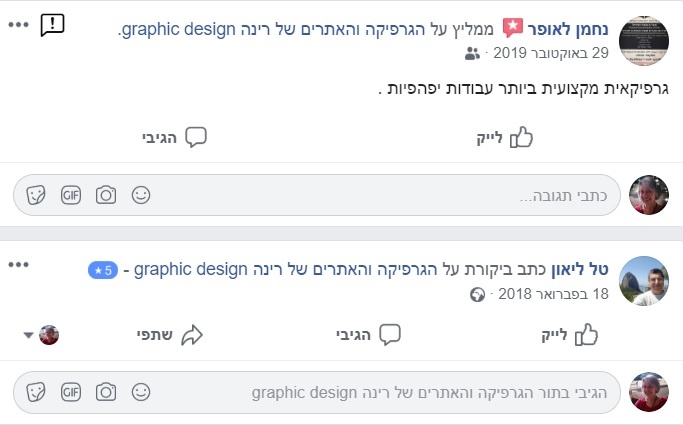Add GIF to first comment box
Image resolution: width=683 pixels, height=425 pixels.
point(70,195)
